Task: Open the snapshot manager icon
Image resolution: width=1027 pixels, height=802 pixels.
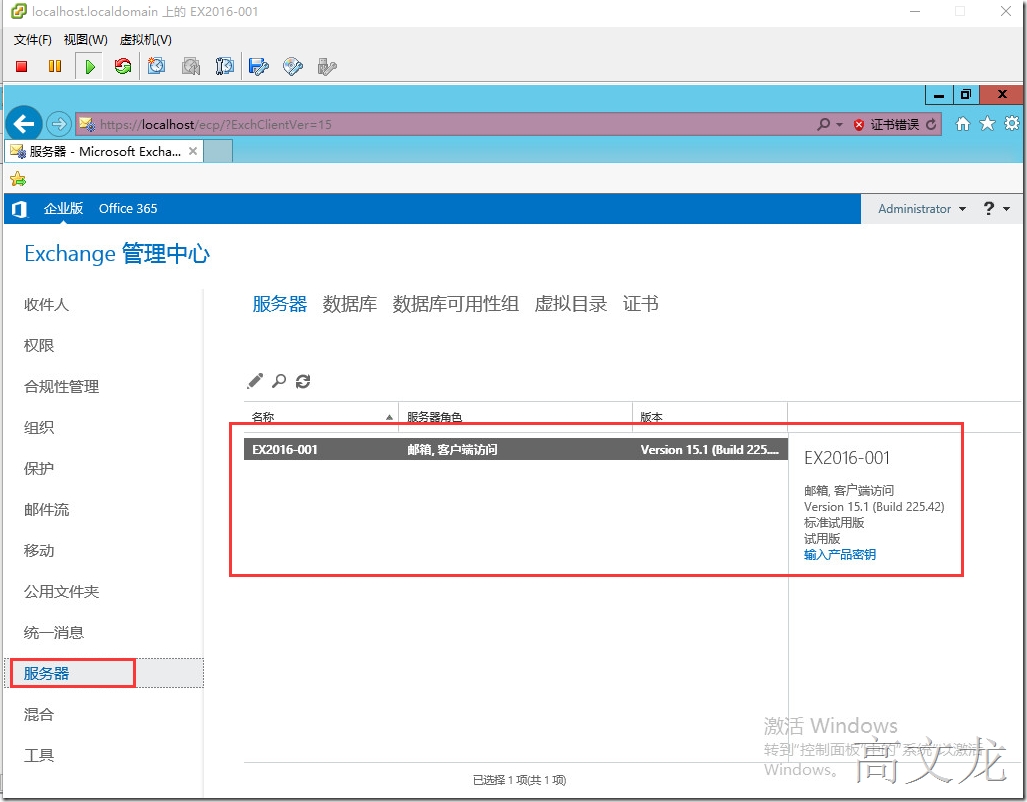Action: click(x=225, y=66)
